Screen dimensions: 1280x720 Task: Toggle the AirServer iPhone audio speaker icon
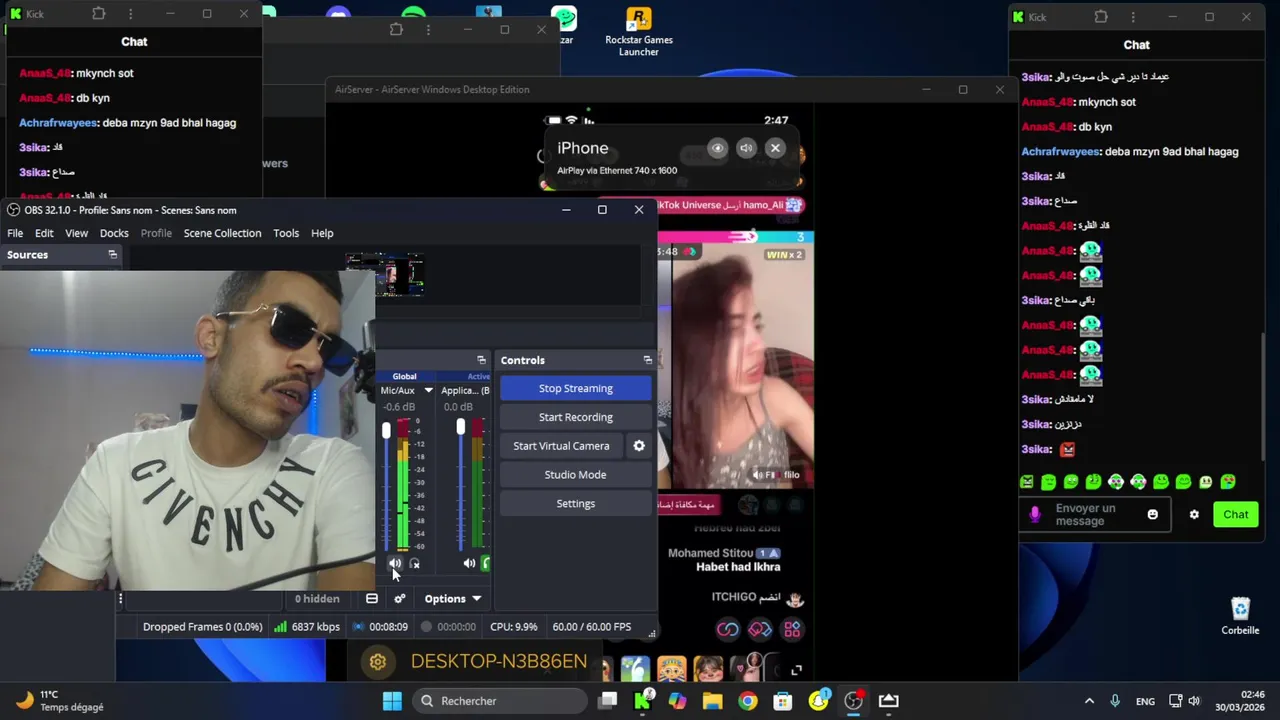pyautogui.click(x=746, y=148)
